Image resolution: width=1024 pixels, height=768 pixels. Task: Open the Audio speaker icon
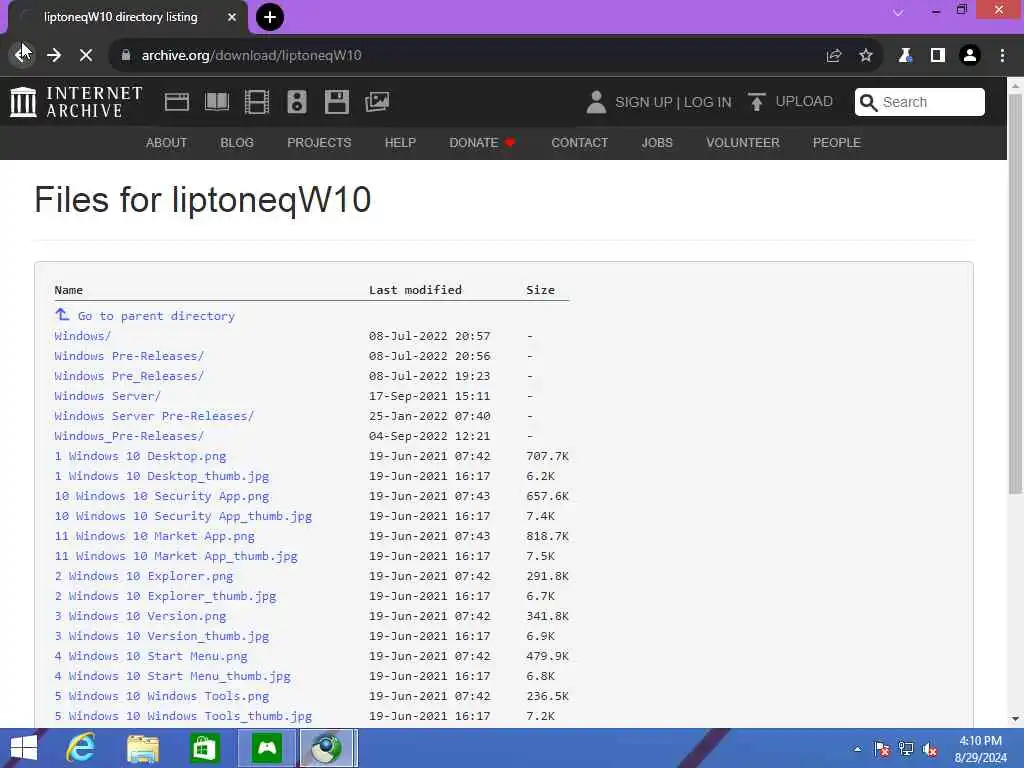point(296,102)
